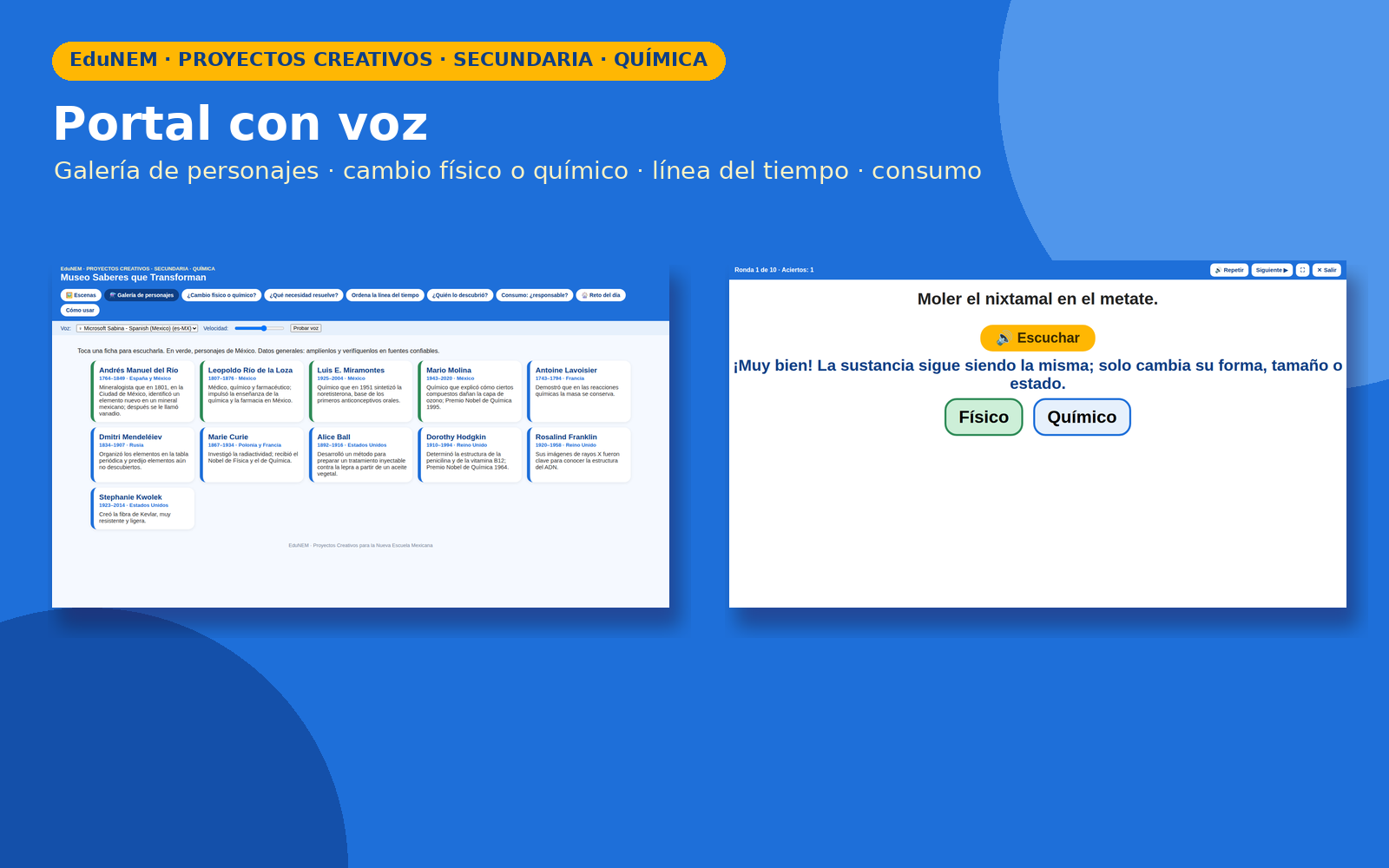
Task: Open the Voz voice dropdown
Action: [137, 328]
